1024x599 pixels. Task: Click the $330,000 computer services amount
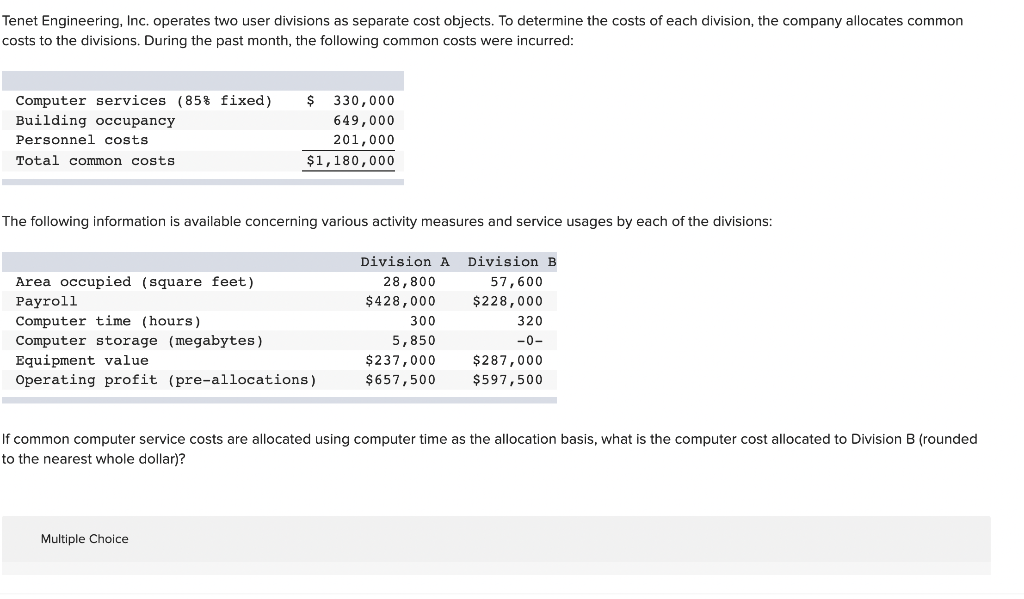coord(368,100)
